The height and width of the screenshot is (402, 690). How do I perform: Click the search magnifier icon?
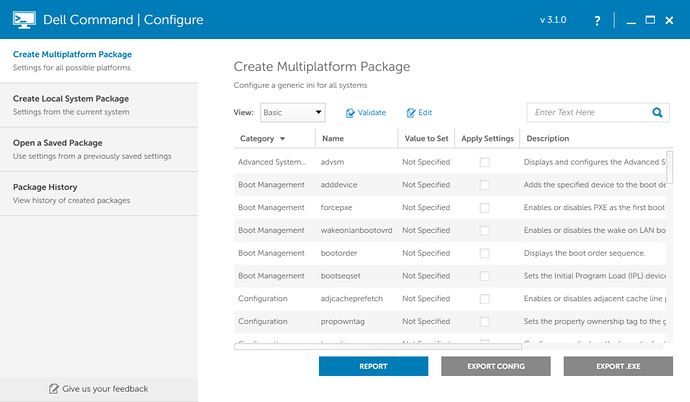(659, 113)
